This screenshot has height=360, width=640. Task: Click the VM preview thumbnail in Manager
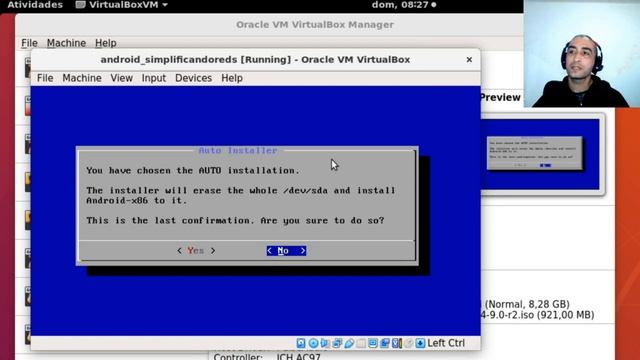(x=540, y=154)
